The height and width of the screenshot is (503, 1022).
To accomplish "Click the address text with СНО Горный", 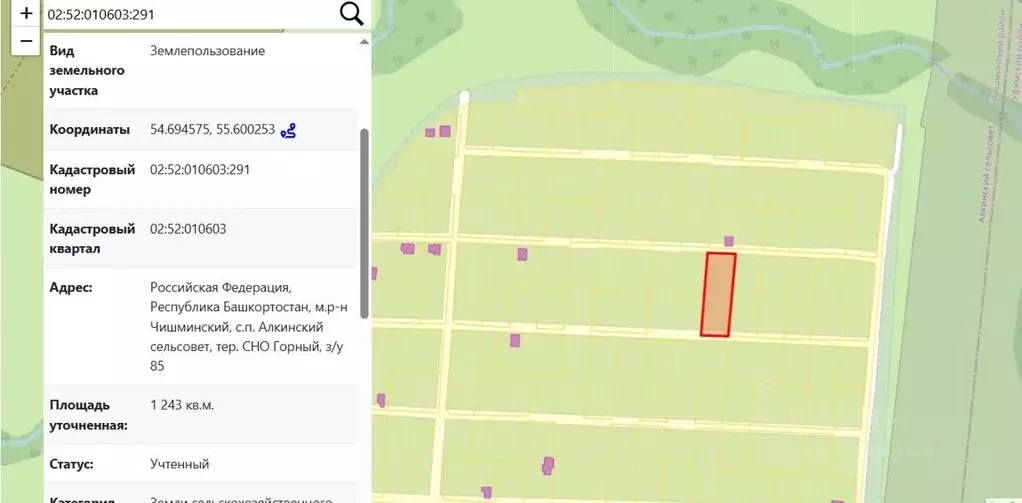I will pyautogui.click(x=248, y=327).
